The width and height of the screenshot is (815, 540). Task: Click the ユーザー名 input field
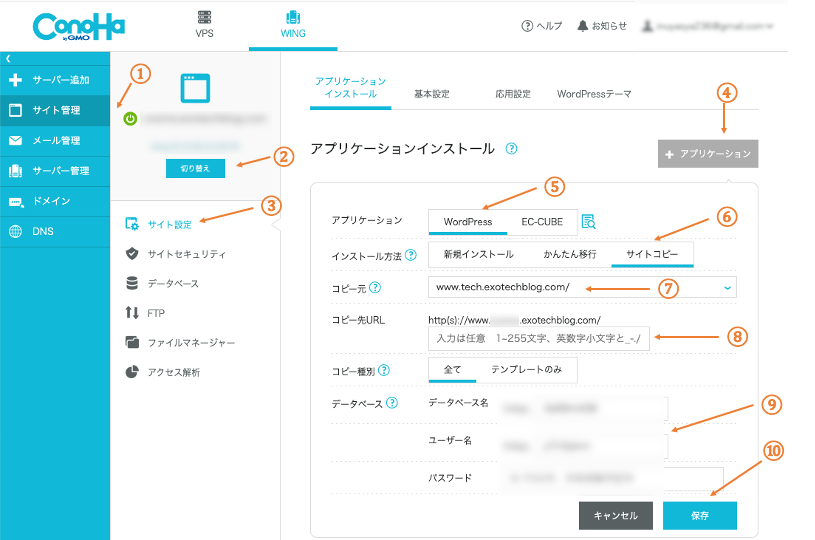coord(583,446)
